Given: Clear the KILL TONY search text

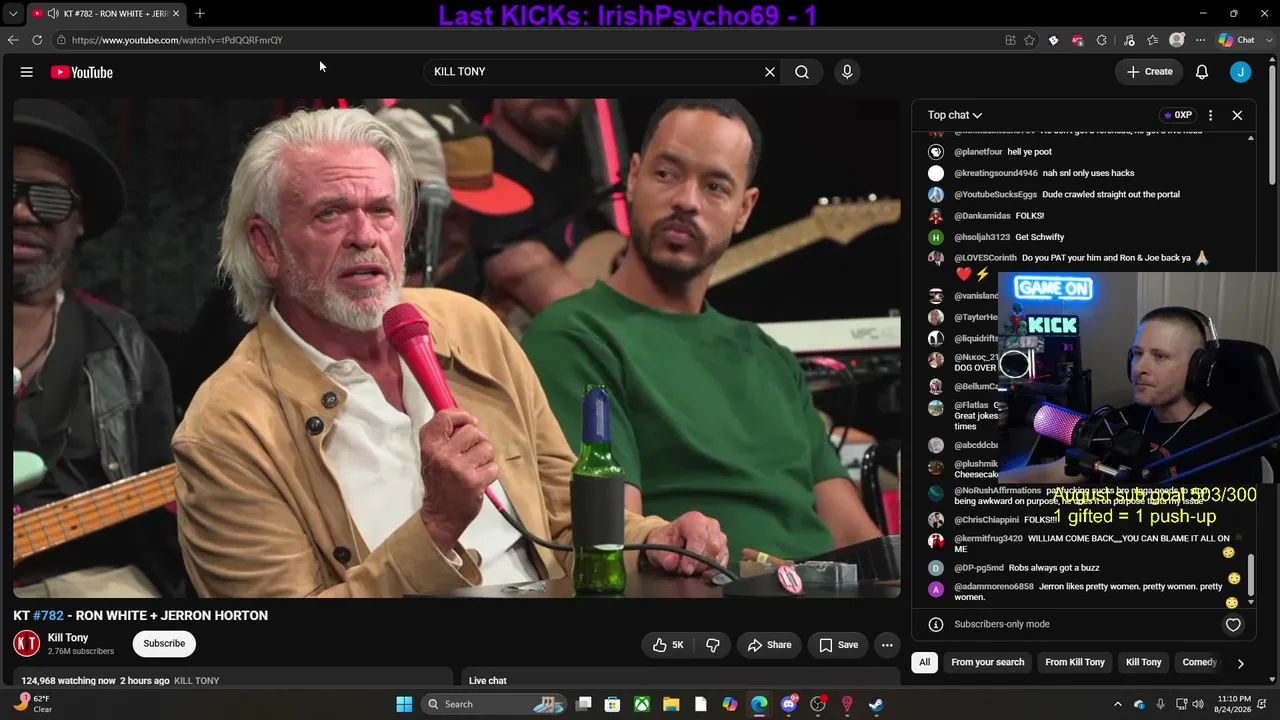Looking at the screenshot, I should pos(770,72).
